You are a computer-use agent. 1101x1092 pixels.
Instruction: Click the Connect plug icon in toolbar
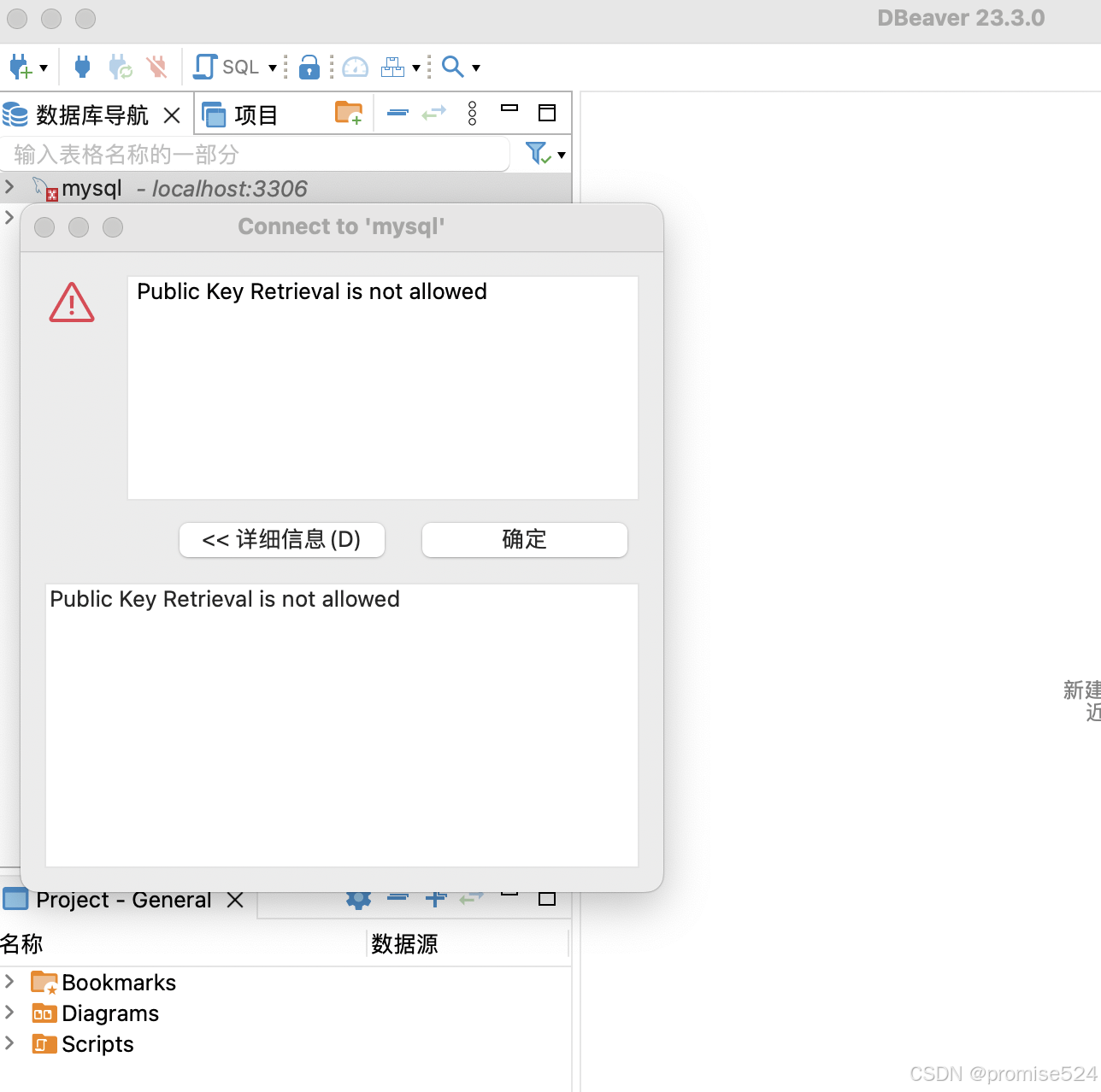coord(82,67)
